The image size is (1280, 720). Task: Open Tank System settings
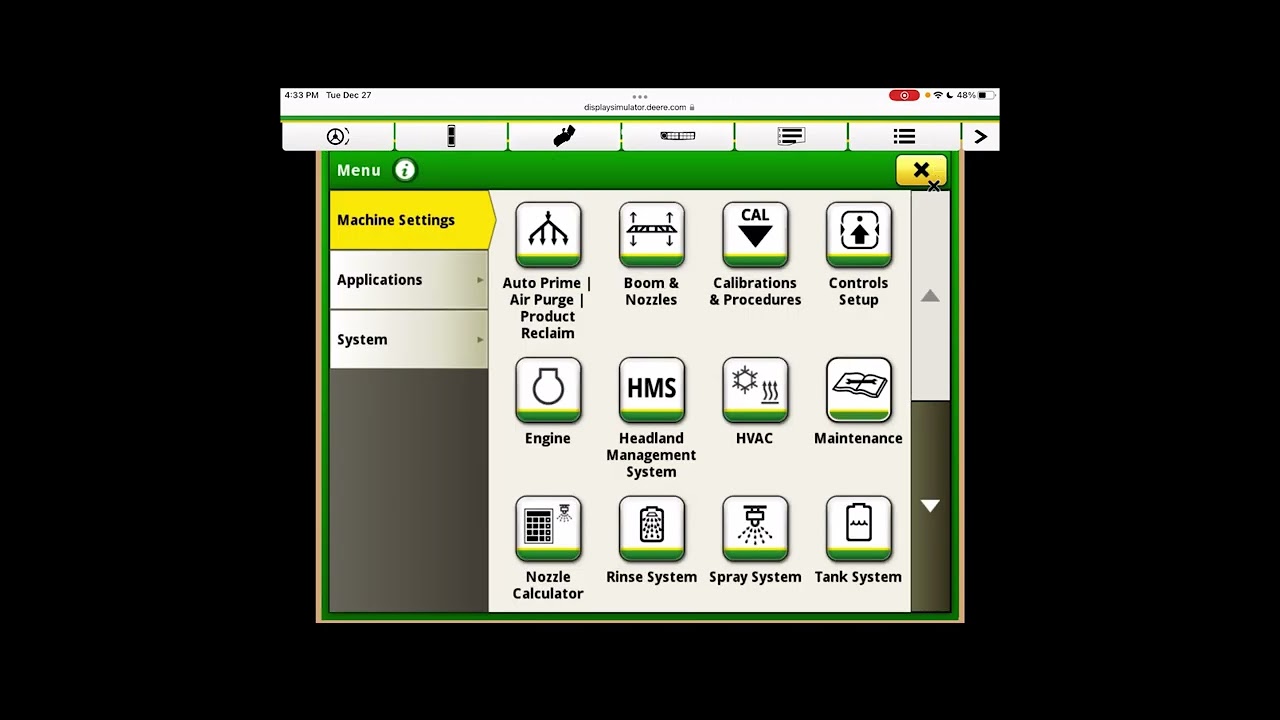(x=858, y=529)
